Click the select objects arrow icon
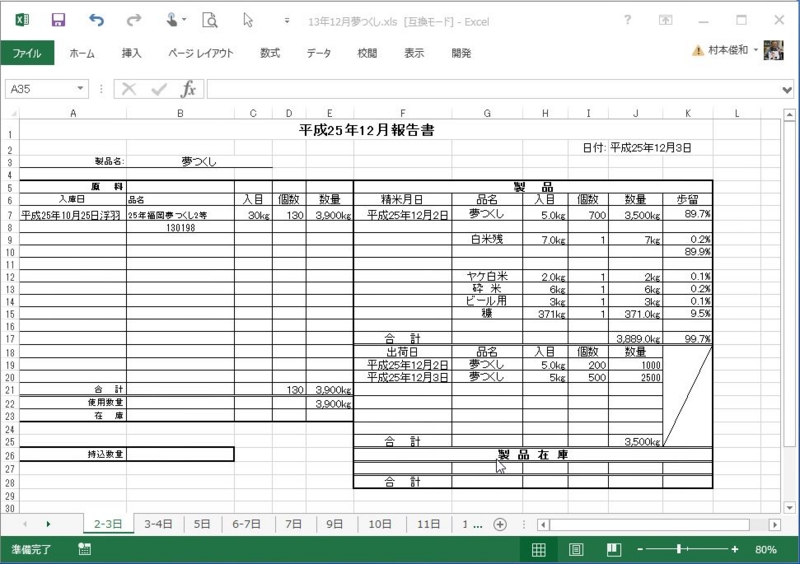 (248, 20)
